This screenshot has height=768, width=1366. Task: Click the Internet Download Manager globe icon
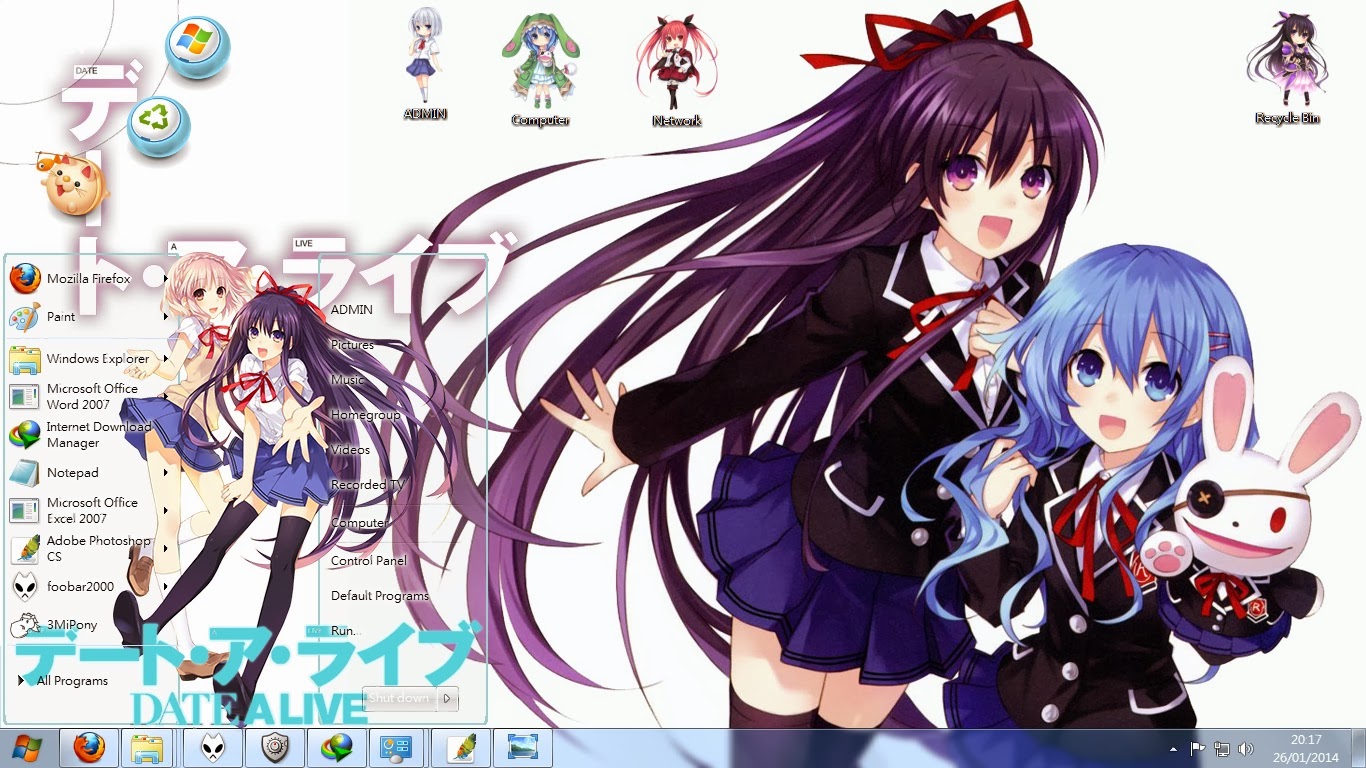(x=25, y=435)
